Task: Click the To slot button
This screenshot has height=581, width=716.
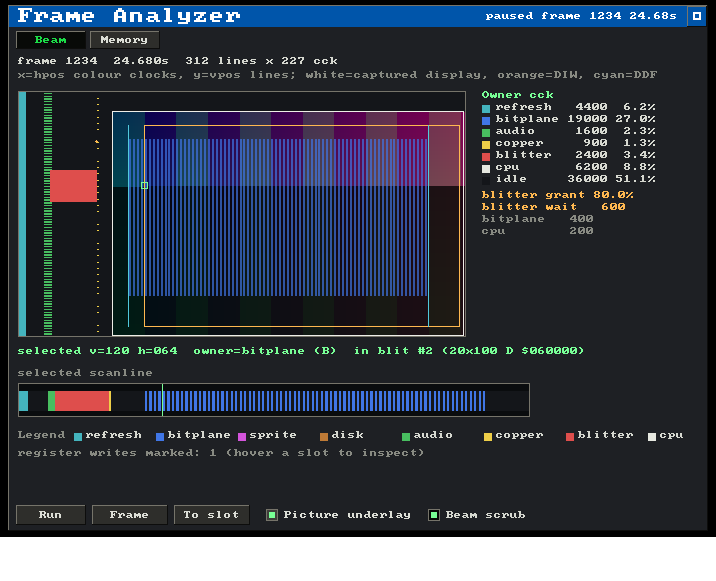Action: 211,515
